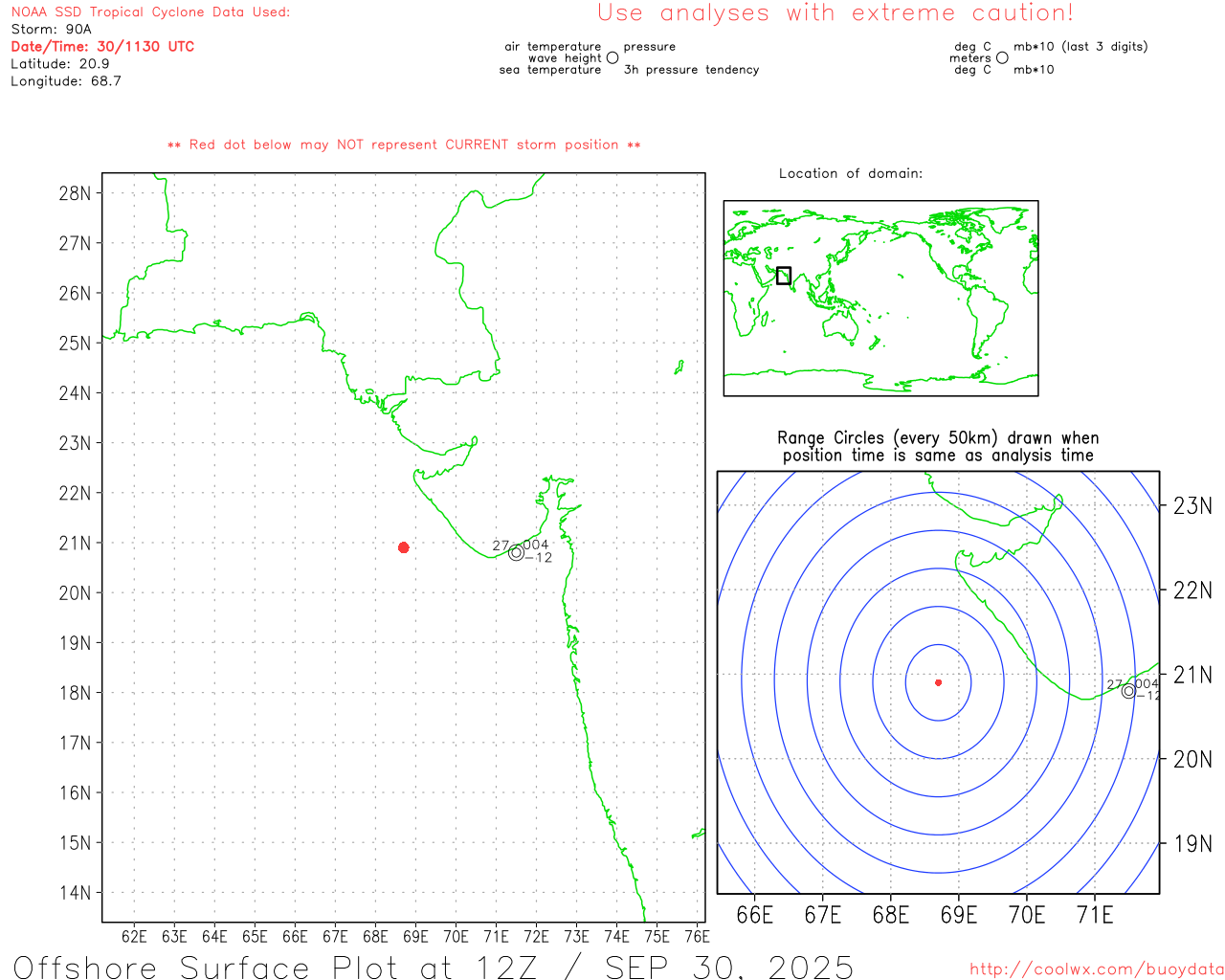Click the 'Latitude: 20.9' text
Image resolution: width=1225 pixels, height=980 pixels.
click(60, 64)
